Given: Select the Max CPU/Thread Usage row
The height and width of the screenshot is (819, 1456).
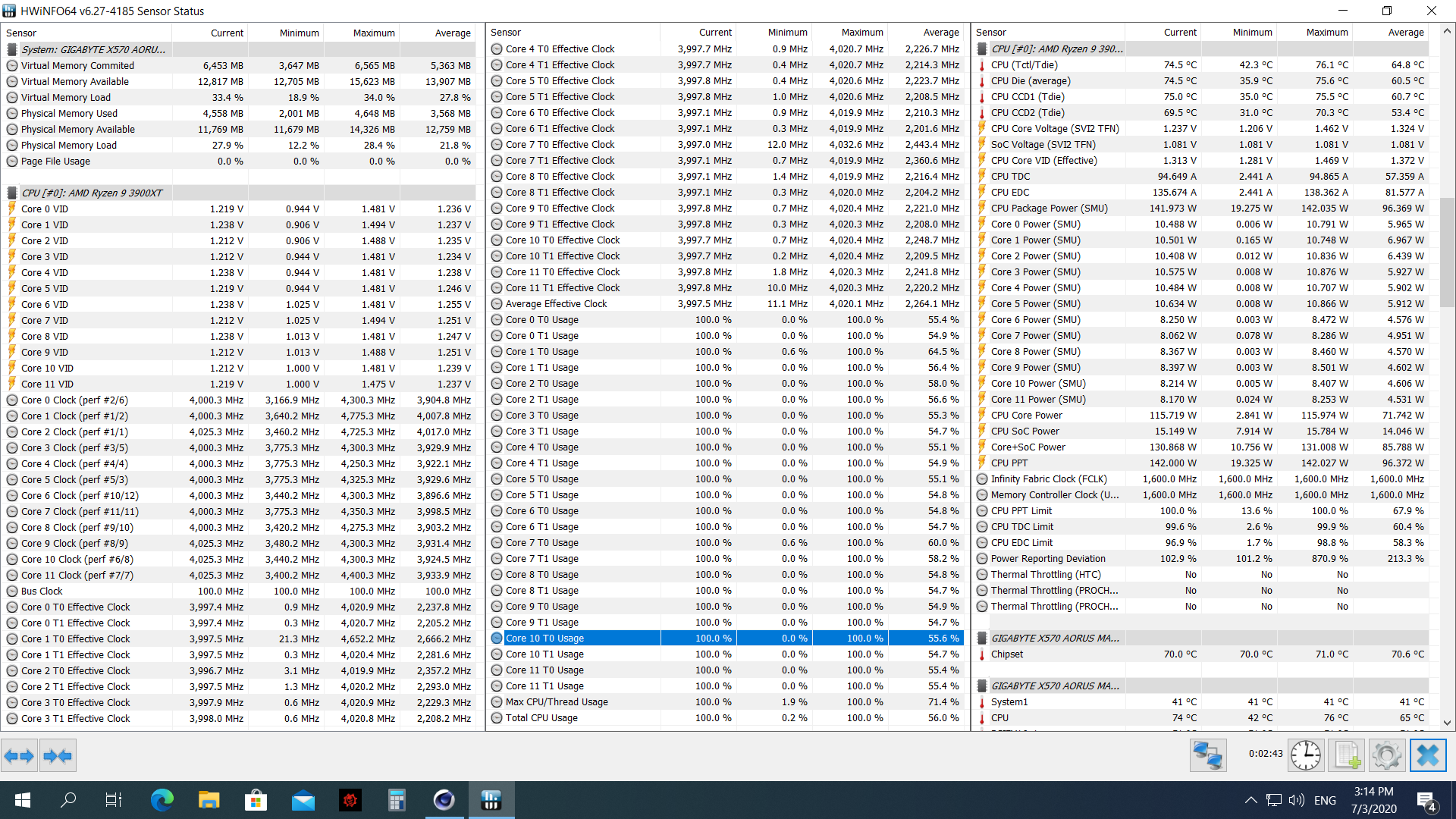Looking at the screenshot, I should point(726,701).
